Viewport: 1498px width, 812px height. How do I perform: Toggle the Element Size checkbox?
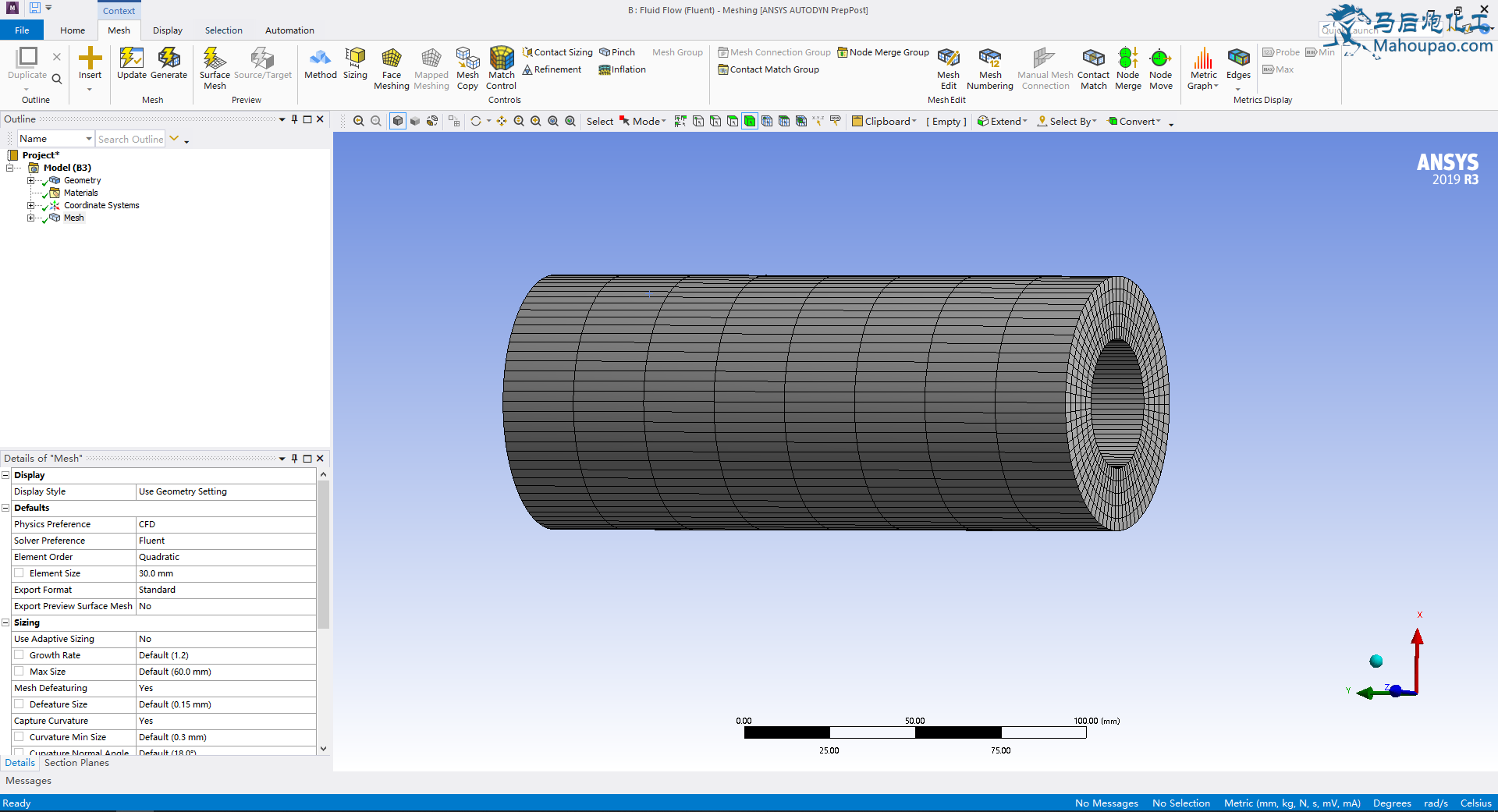click(x=19, y=573)
